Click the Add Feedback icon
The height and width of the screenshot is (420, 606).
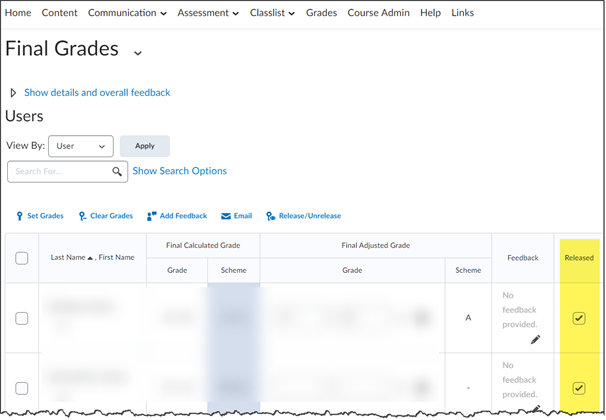[152, 216]
